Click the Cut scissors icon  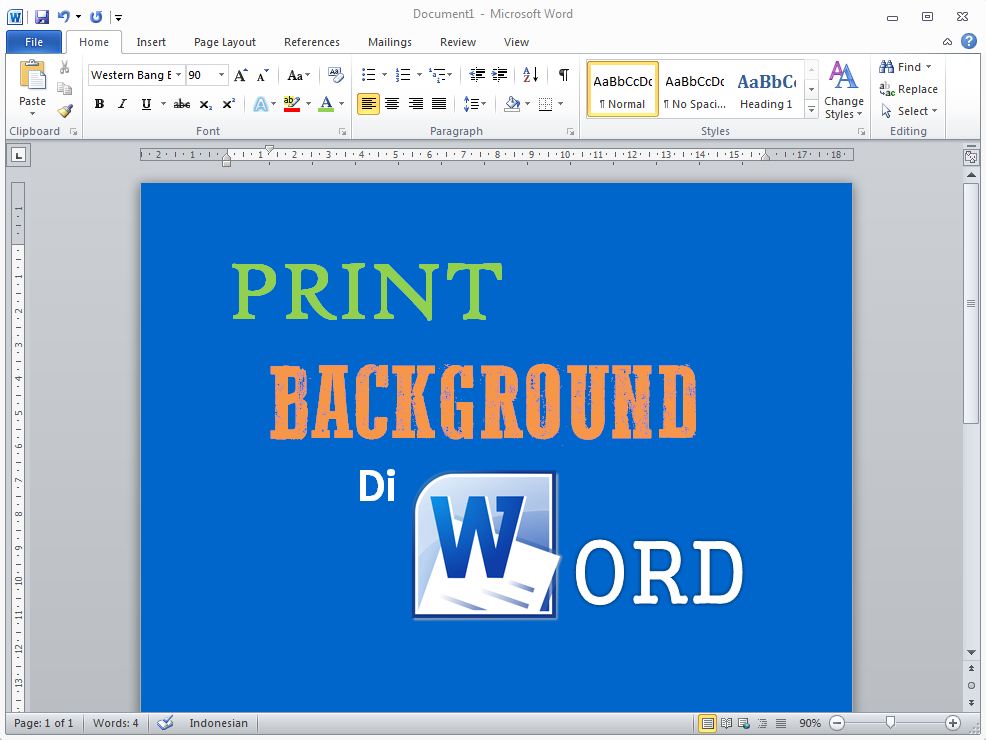tap(64, 67)
